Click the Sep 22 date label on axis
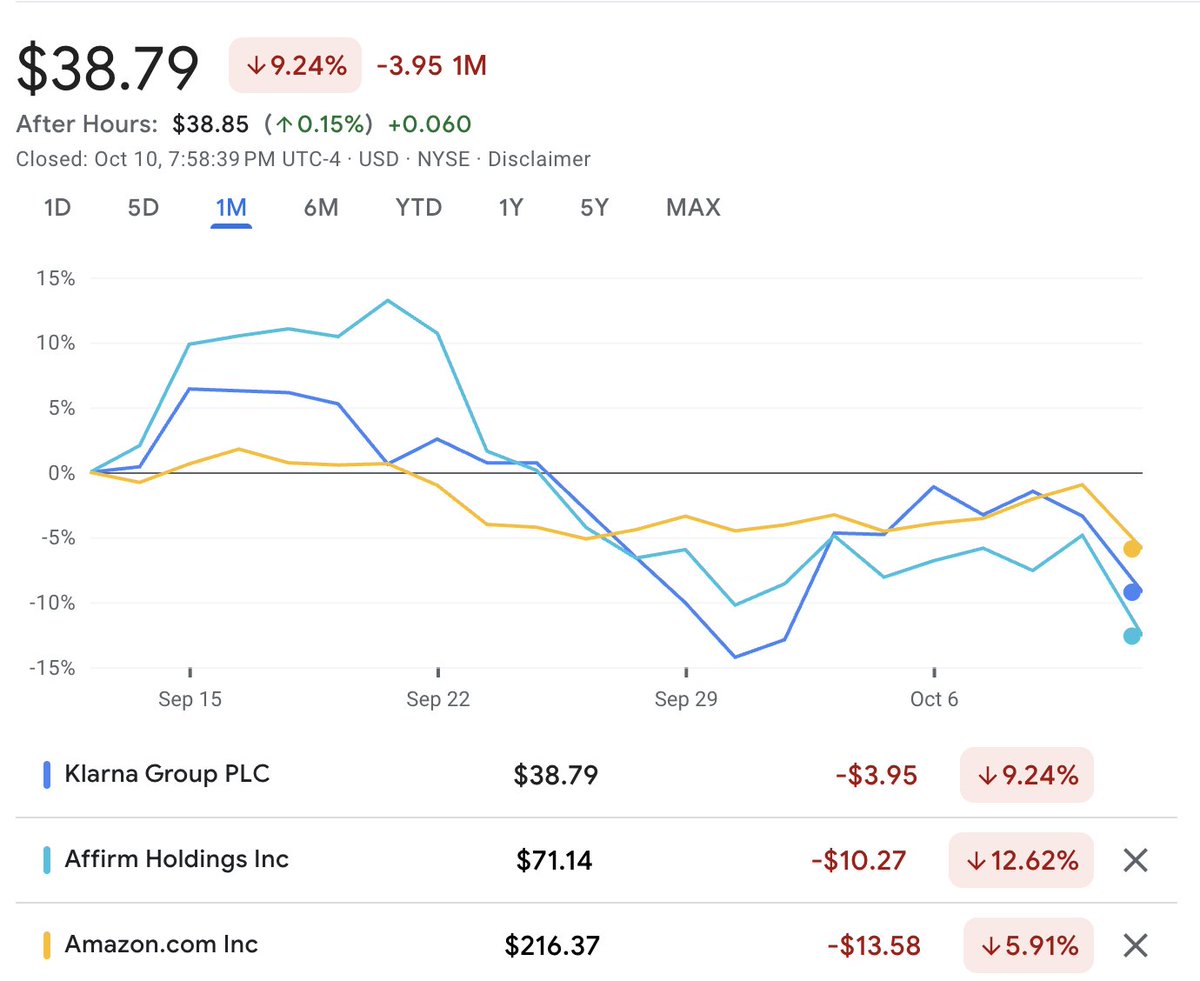The height and width of the screenshot is (981, 1200). click(438, 699)
